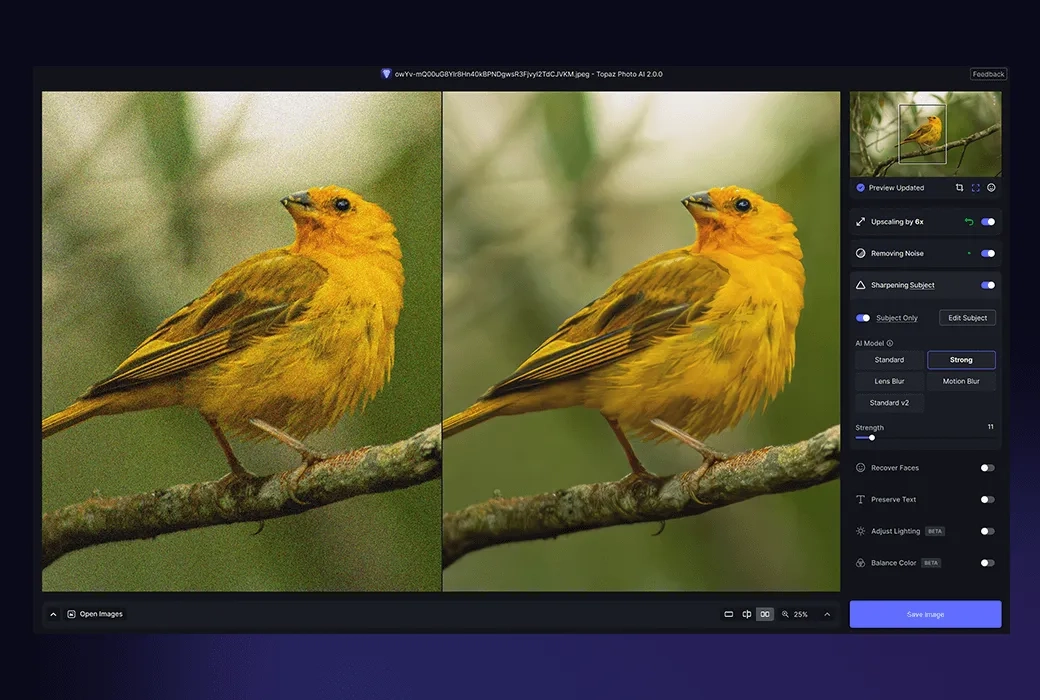Click the Preview Updated status text

click(x=896, y=188)
